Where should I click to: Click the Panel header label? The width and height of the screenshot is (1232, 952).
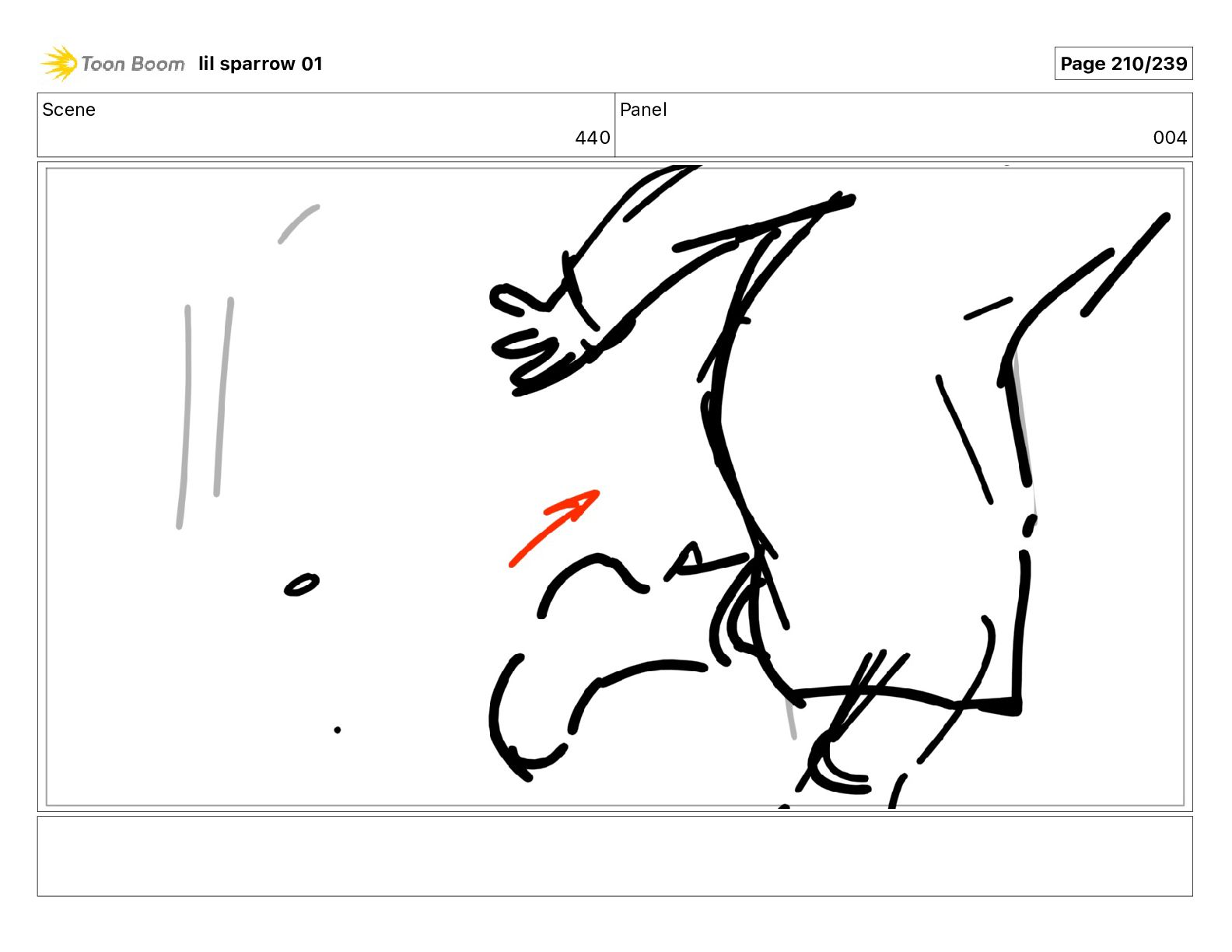643,110
